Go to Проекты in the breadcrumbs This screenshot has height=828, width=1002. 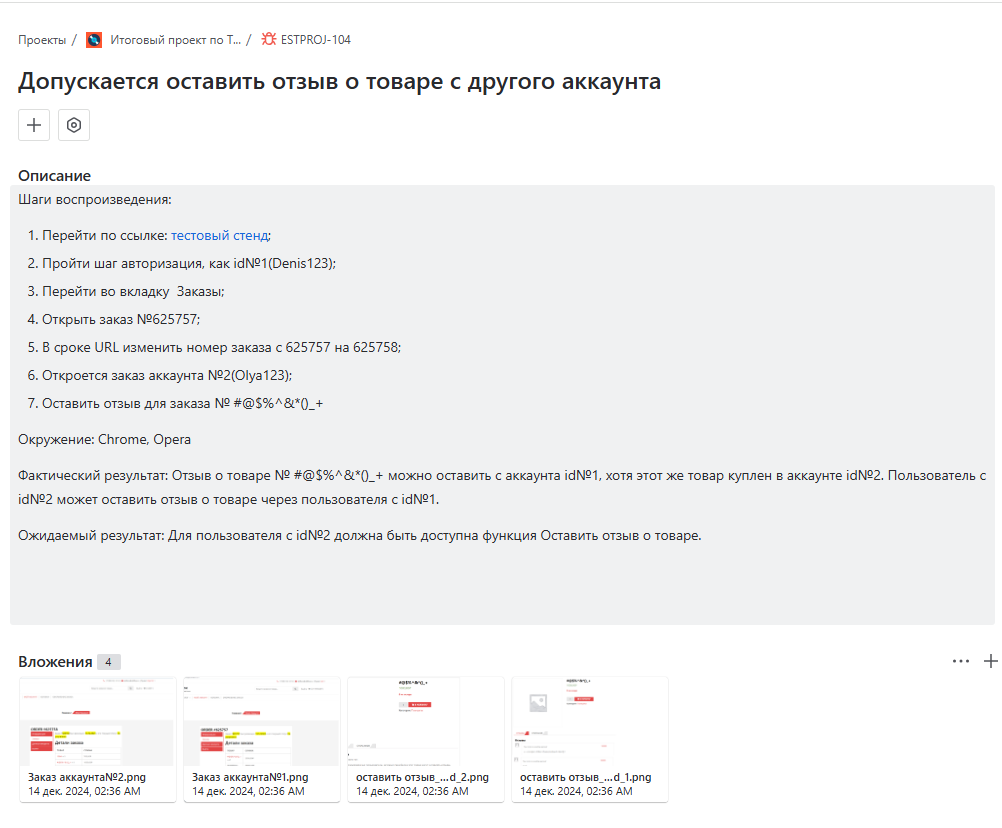click(41, 40)
